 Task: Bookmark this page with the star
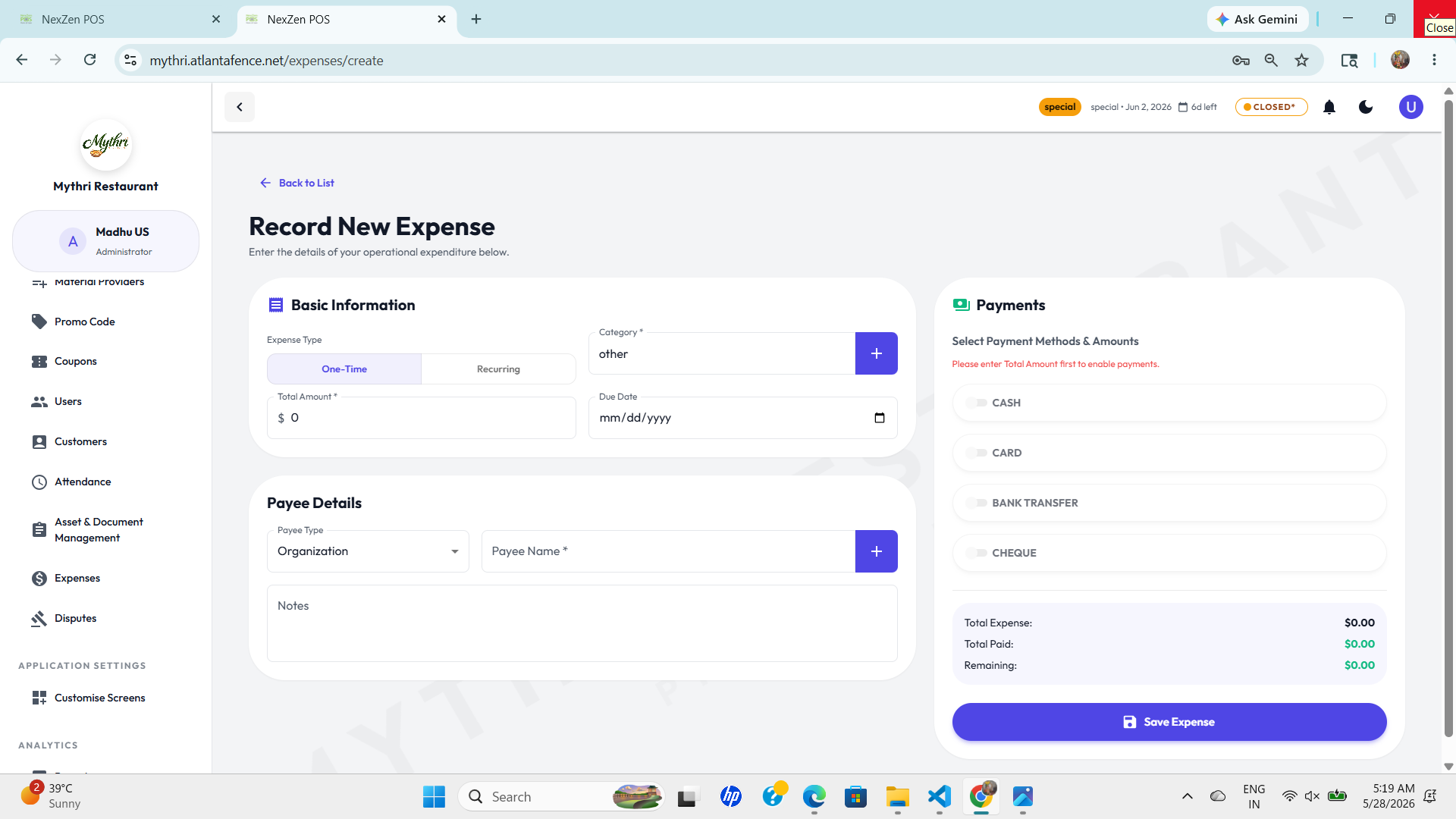[1301, 60]
